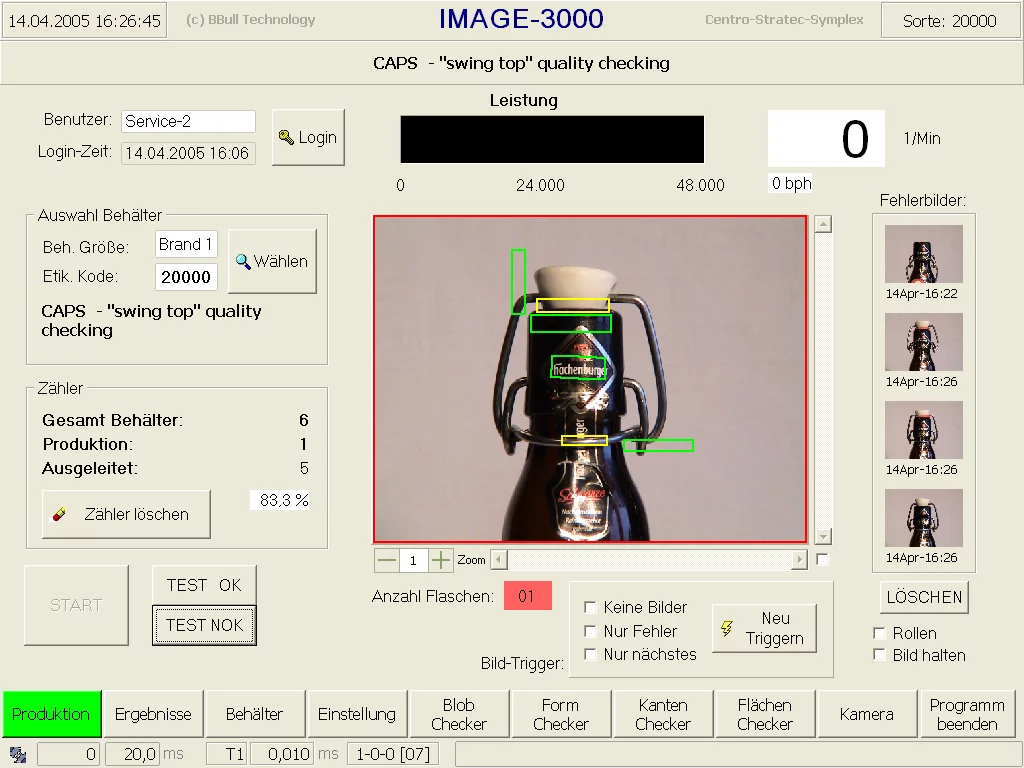The width and height of the screenshot is (1024, 768).
Task: Check the Bild halten option
Action: (x=879, y=655)
